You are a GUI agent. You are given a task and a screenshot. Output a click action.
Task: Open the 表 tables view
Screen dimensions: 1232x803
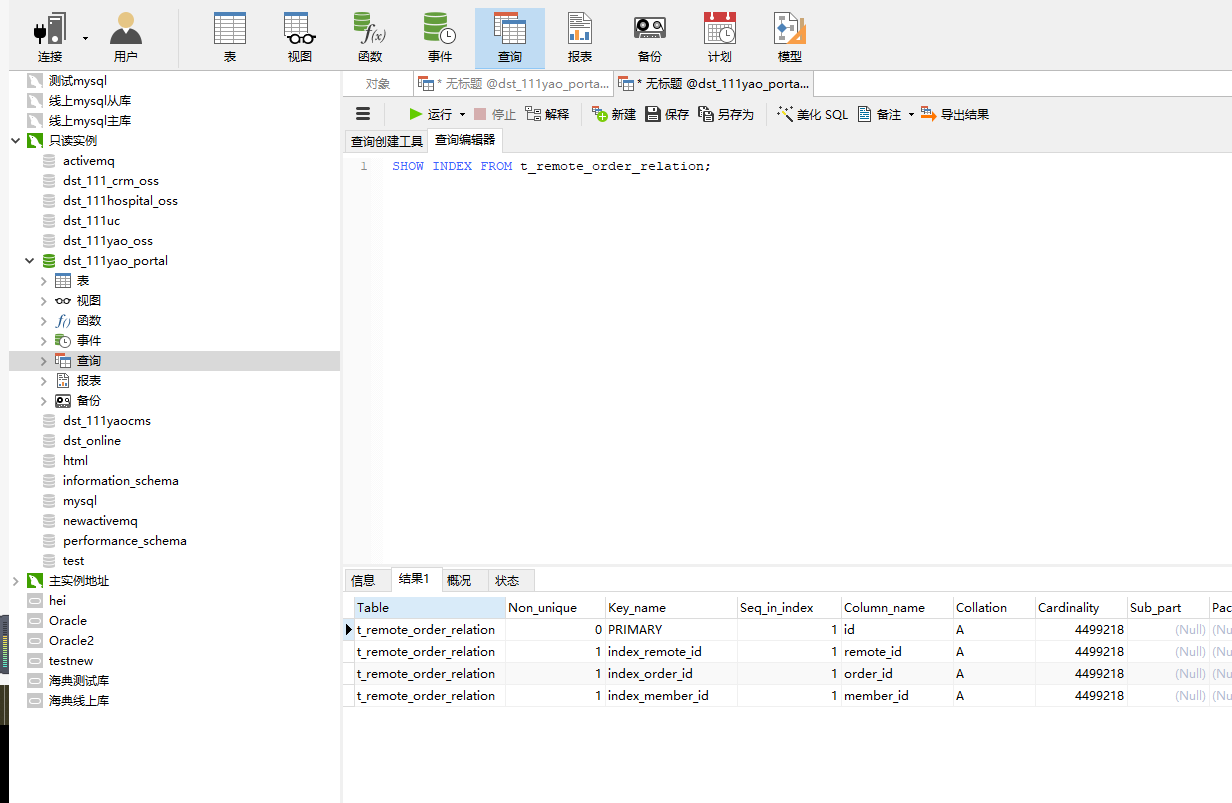tap(230, 38)
